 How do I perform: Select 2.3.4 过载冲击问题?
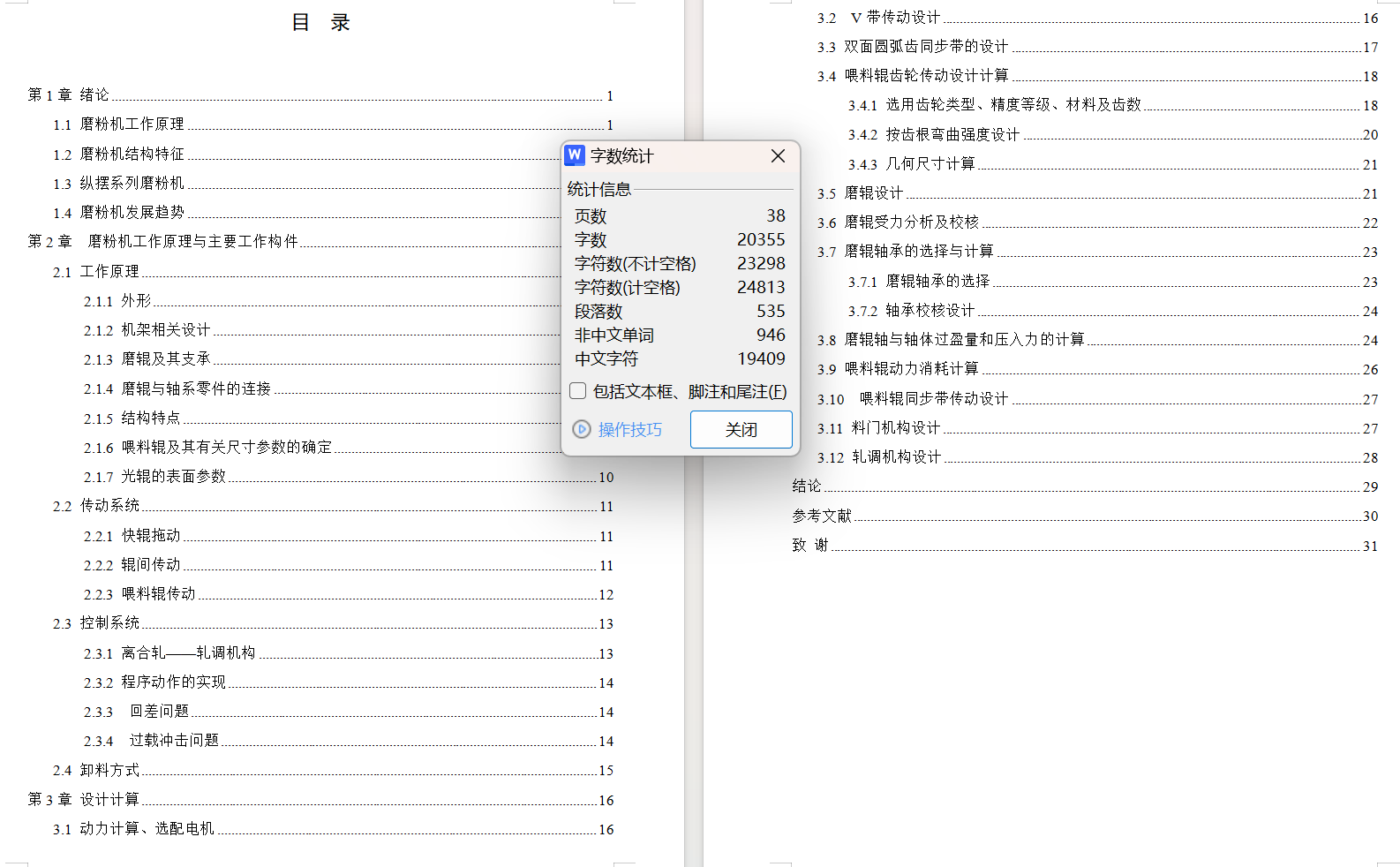coord(349,741)
